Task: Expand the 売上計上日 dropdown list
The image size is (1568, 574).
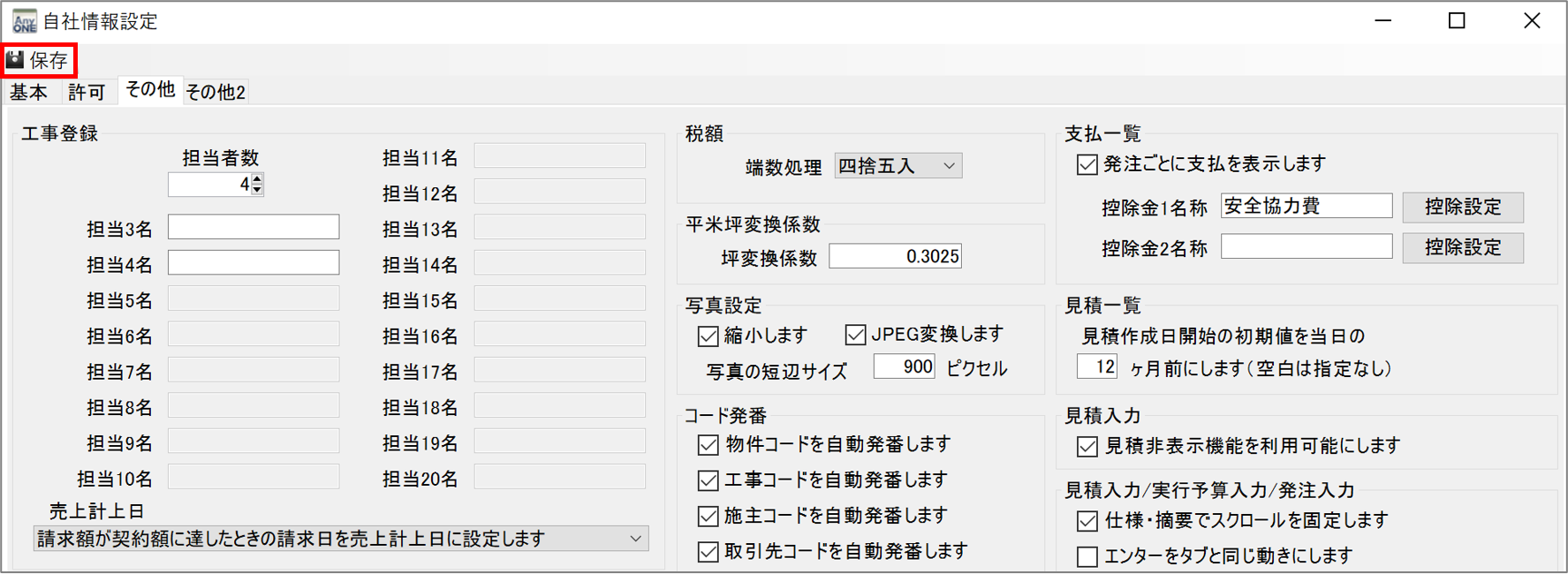Action: [635, 539]
